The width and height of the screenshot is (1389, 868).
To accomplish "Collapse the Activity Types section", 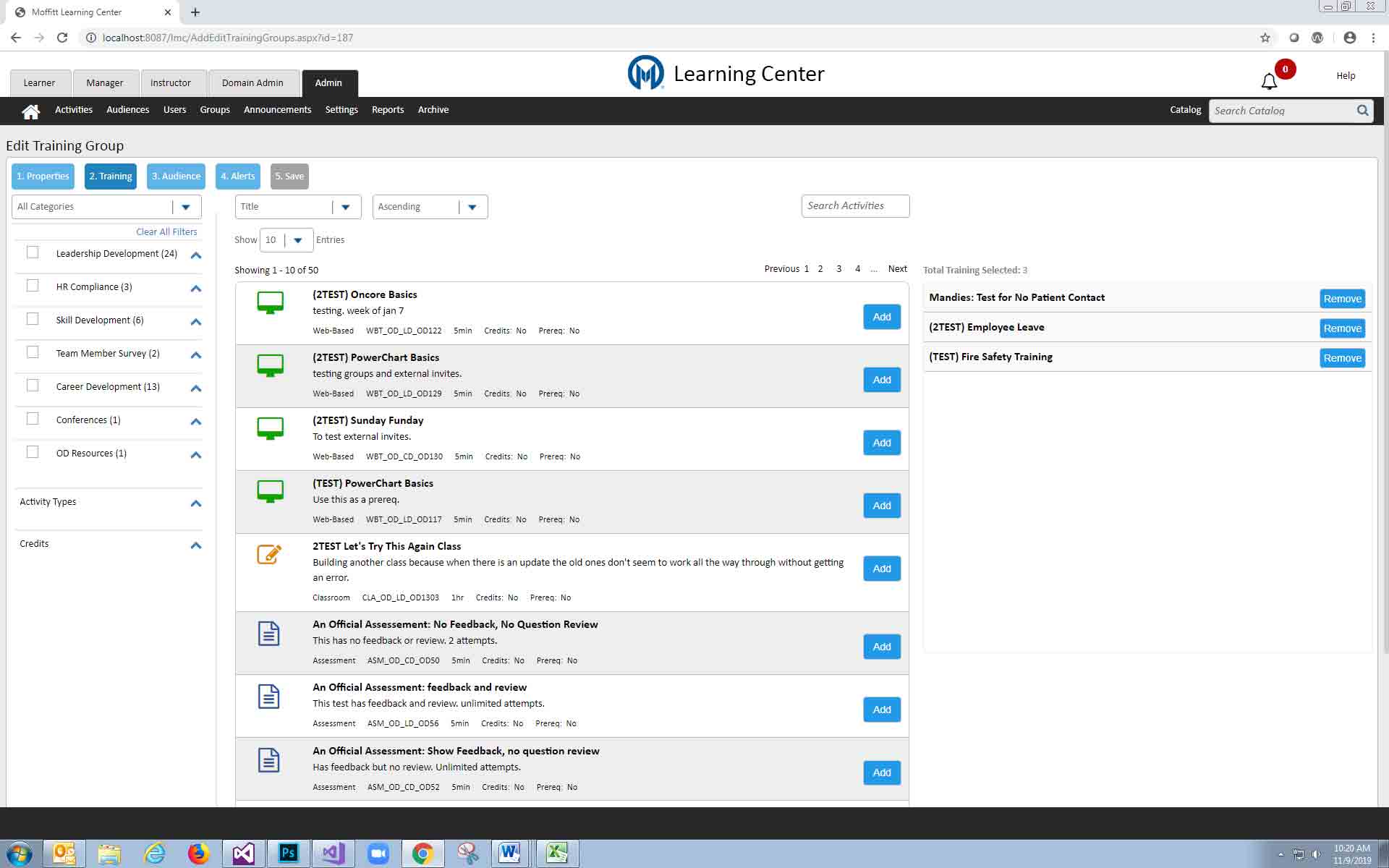I will [x=195, y=503].
